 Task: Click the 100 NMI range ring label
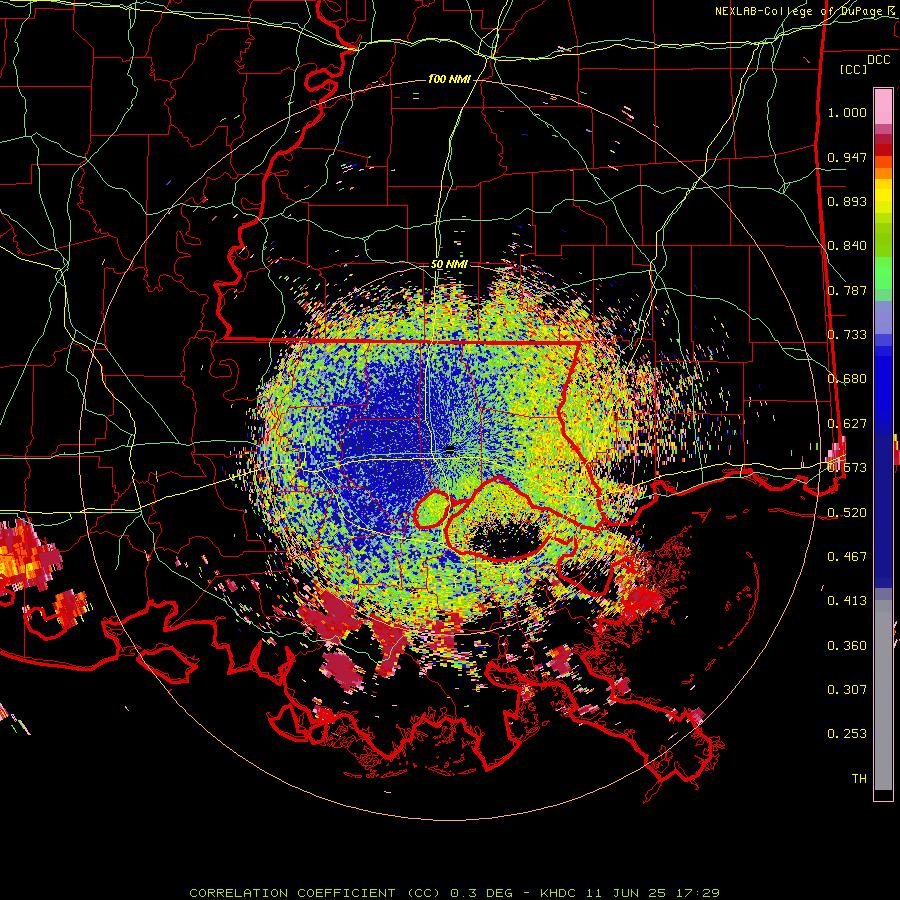449,79
